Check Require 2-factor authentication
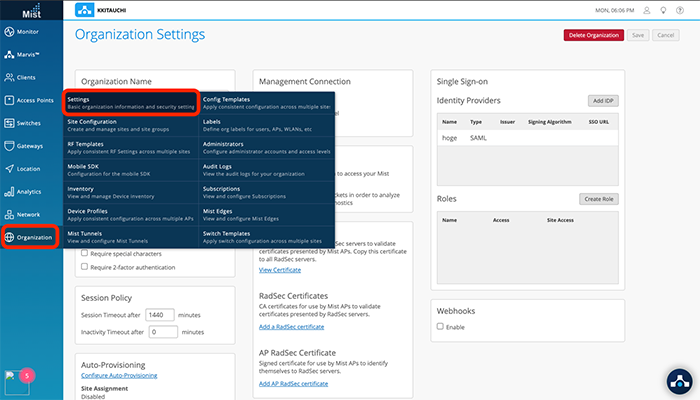 tap(84, 267)
